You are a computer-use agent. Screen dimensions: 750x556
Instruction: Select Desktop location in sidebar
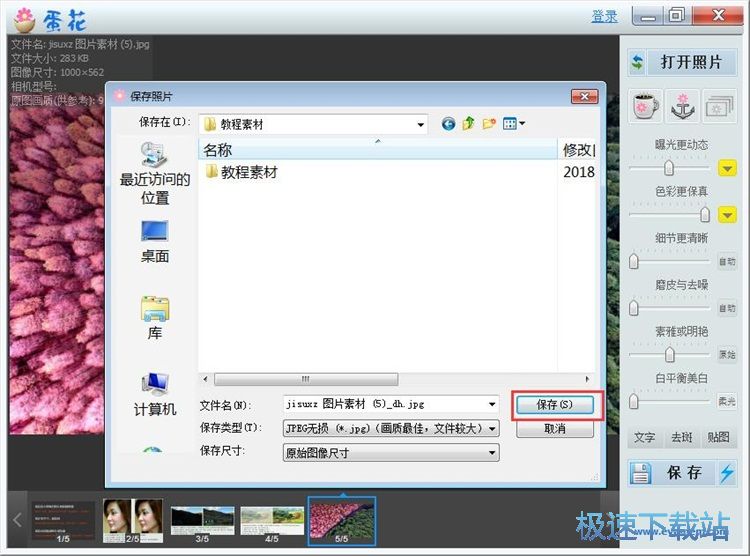click(x=154, y=240)
